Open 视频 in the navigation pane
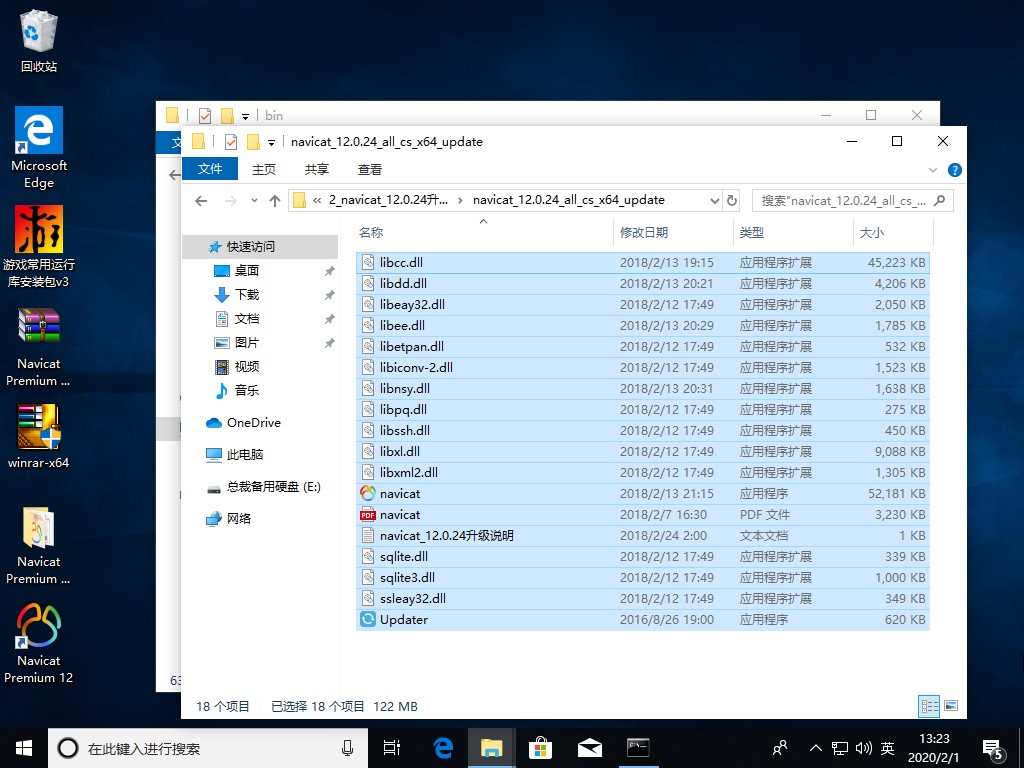 (247, 366)
